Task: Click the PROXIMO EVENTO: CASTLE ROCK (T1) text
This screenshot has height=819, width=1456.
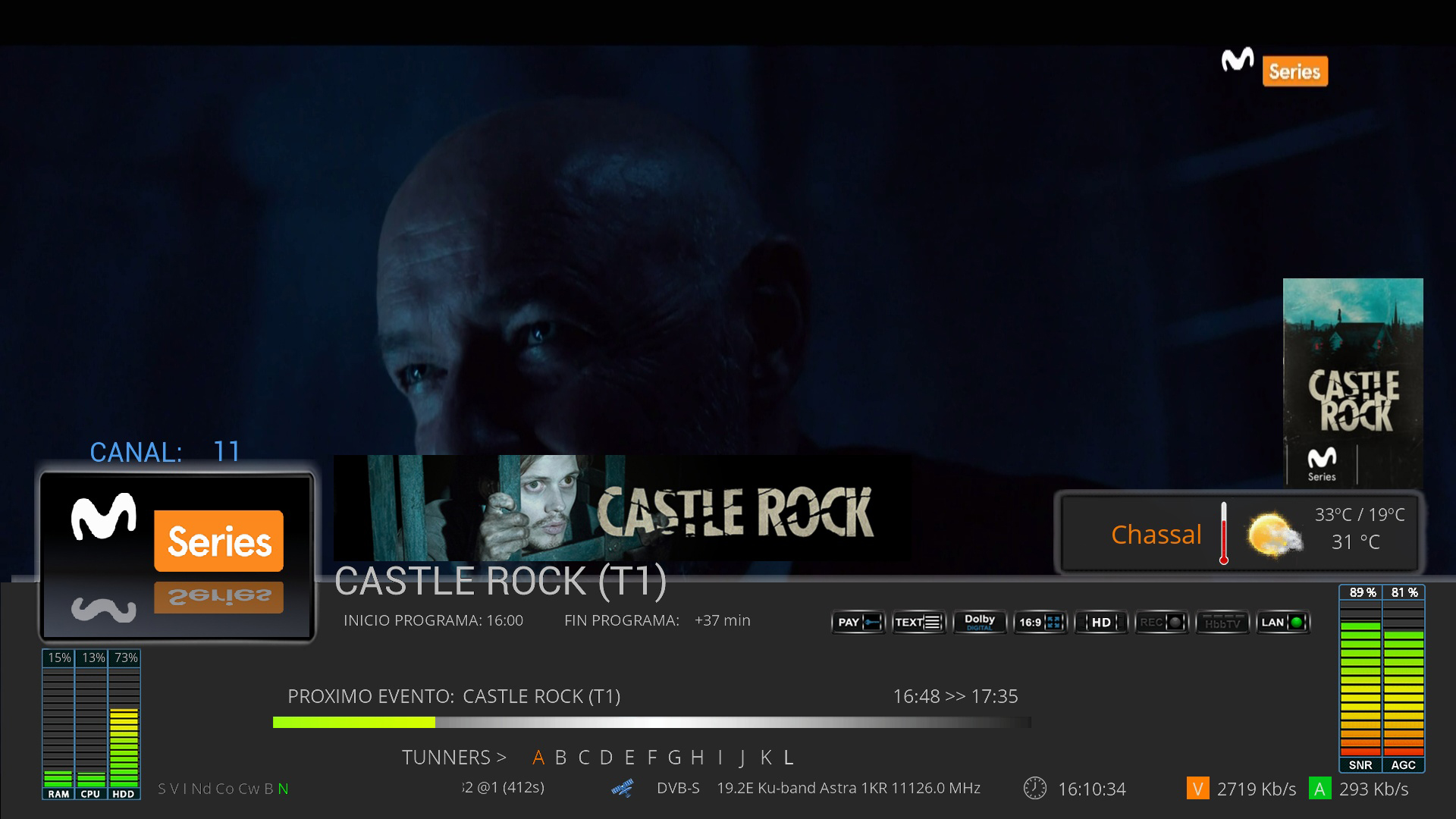Action: point(453,696)
